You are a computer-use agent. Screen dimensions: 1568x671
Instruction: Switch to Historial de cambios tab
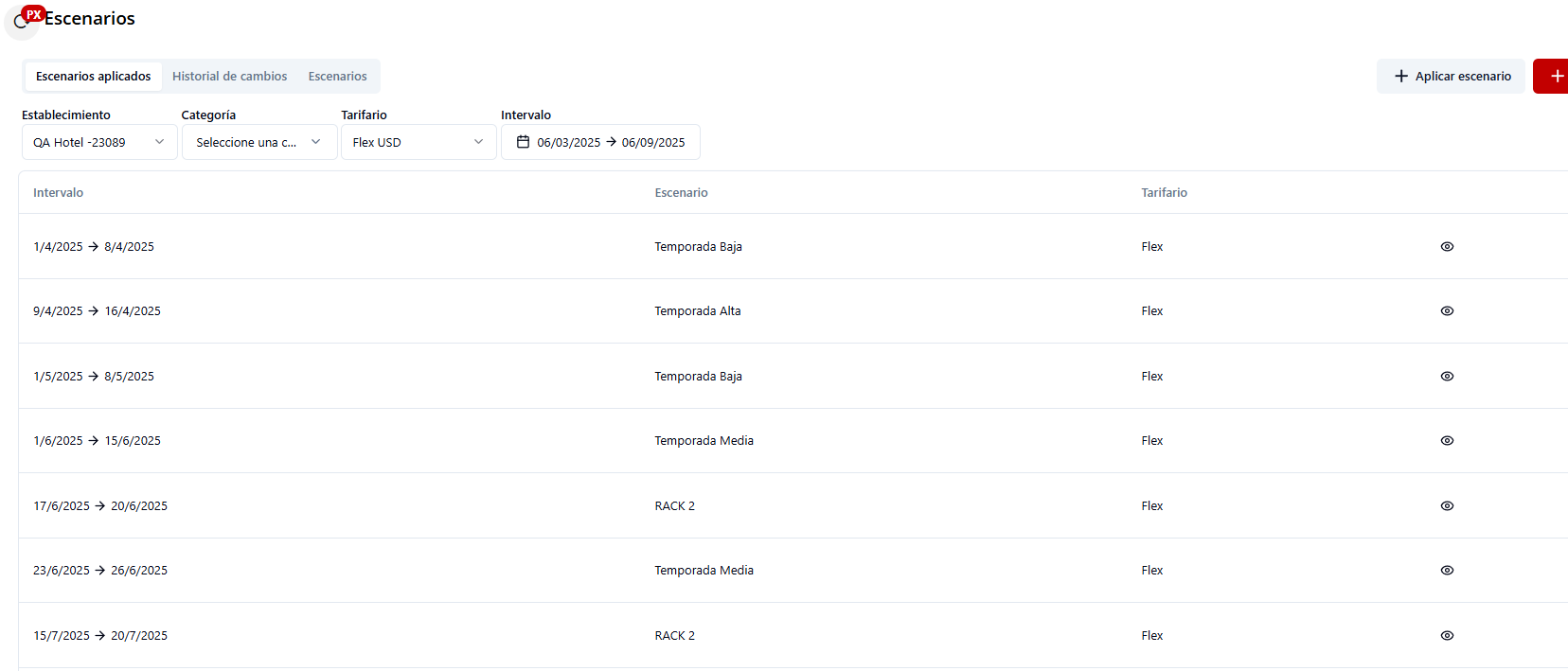(229, 76)
